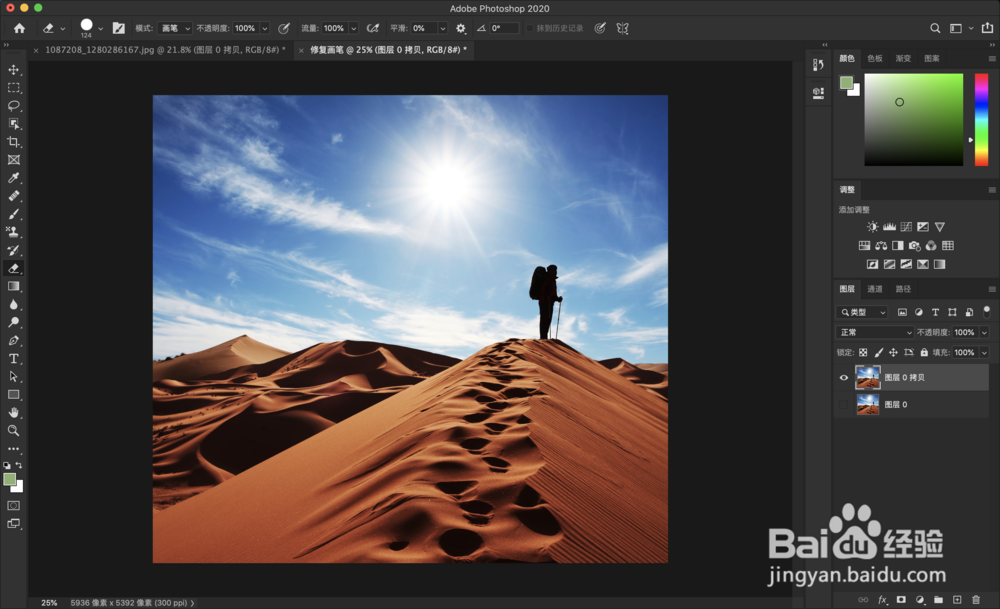Select the Blur tool
1000x609 pixels.
coord(13,304)
